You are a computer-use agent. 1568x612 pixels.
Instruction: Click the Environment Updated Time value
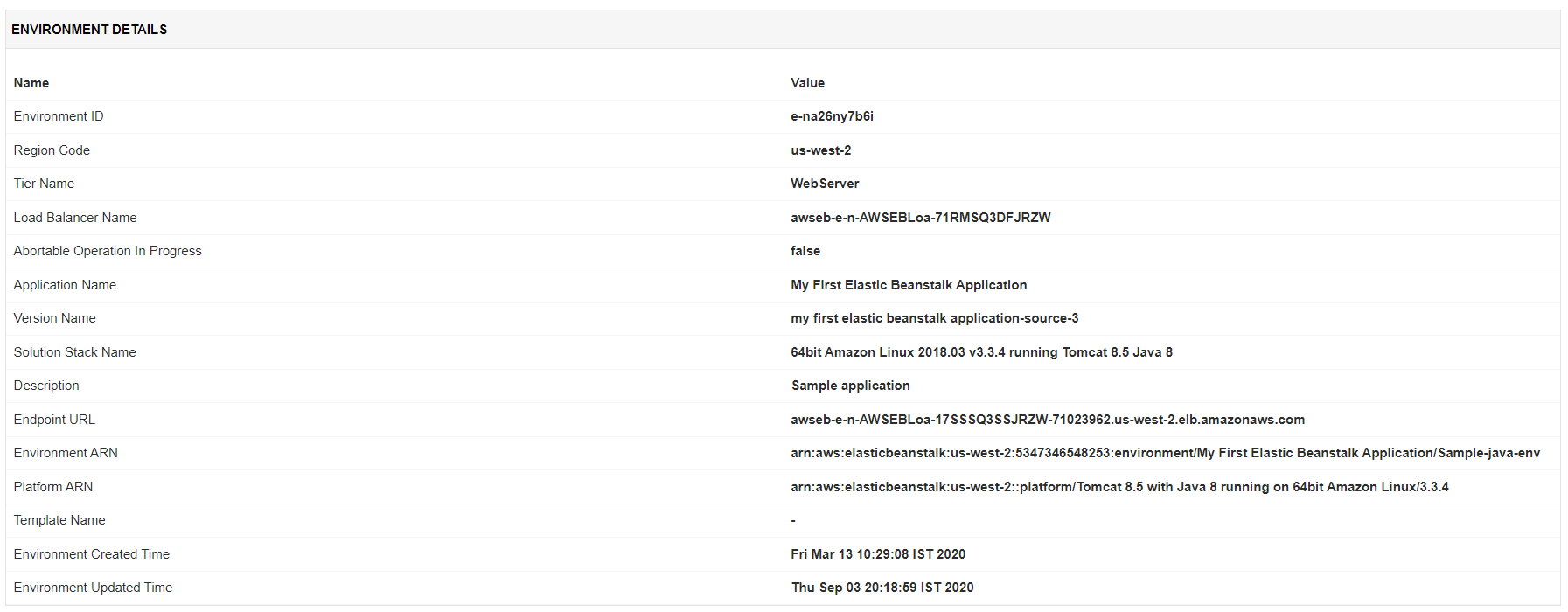(x=882, y=588)
